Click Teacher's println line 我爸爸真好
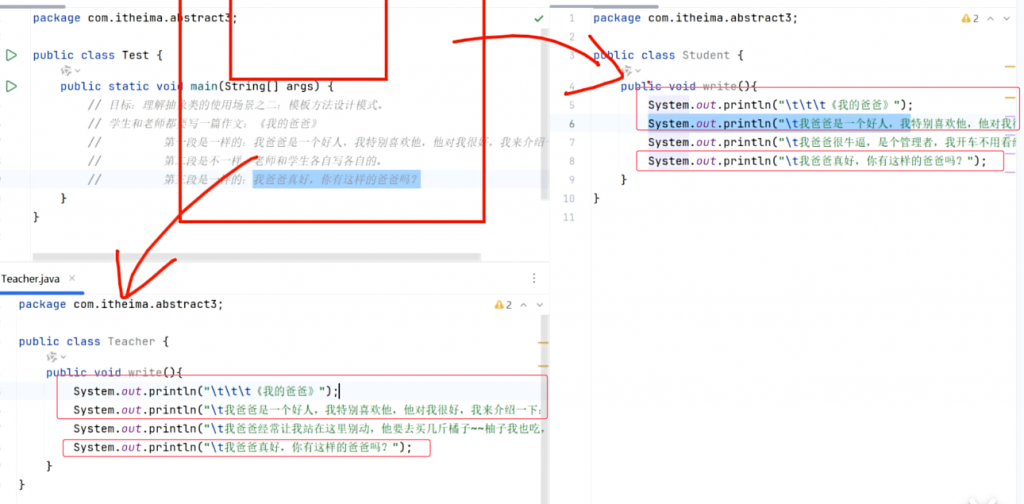1024x504 pixels. pyautogui.click(x=243, y=448)
